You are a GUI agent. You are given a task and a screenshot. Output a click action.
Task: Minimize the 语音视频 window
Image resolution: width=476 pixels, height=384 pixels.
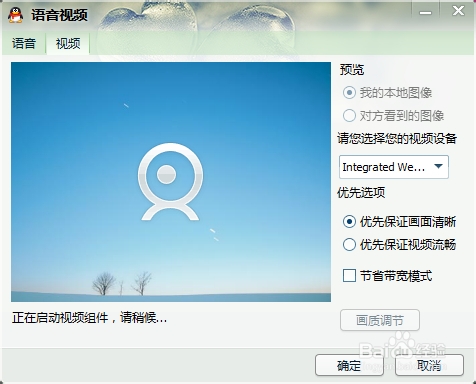tap(425, 12)
